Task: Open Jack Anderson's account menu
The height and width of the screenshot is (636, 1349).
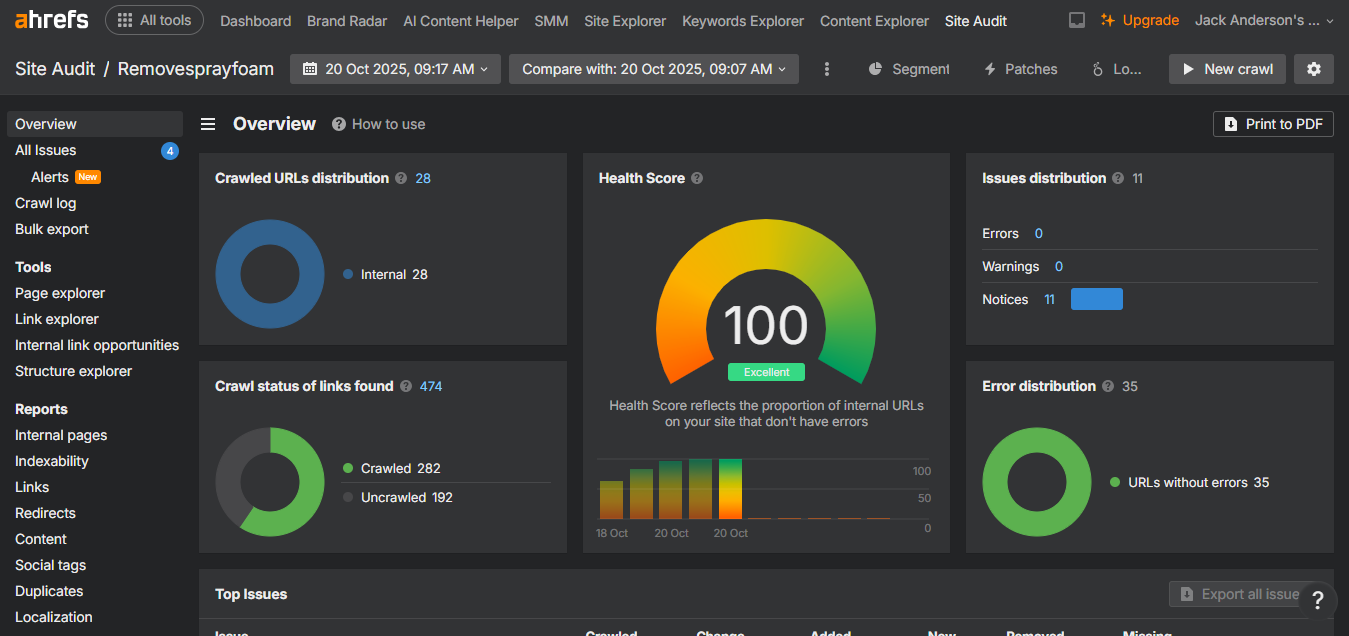Action: (x=1264, y=20)
